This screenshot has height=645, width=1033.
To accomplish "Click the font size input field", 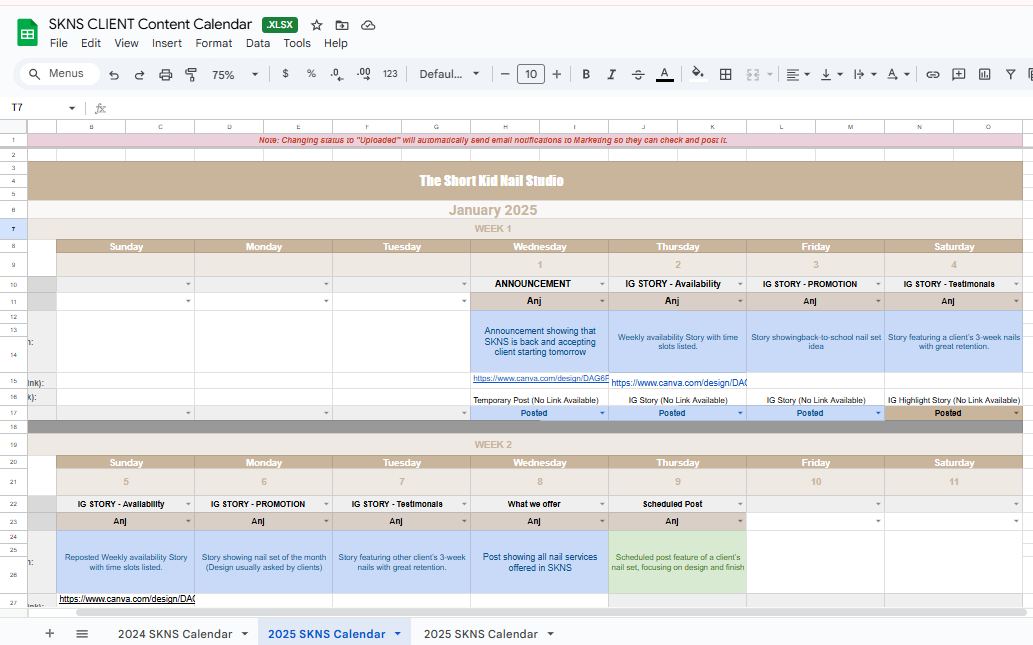I will click(x=530, y=74).
